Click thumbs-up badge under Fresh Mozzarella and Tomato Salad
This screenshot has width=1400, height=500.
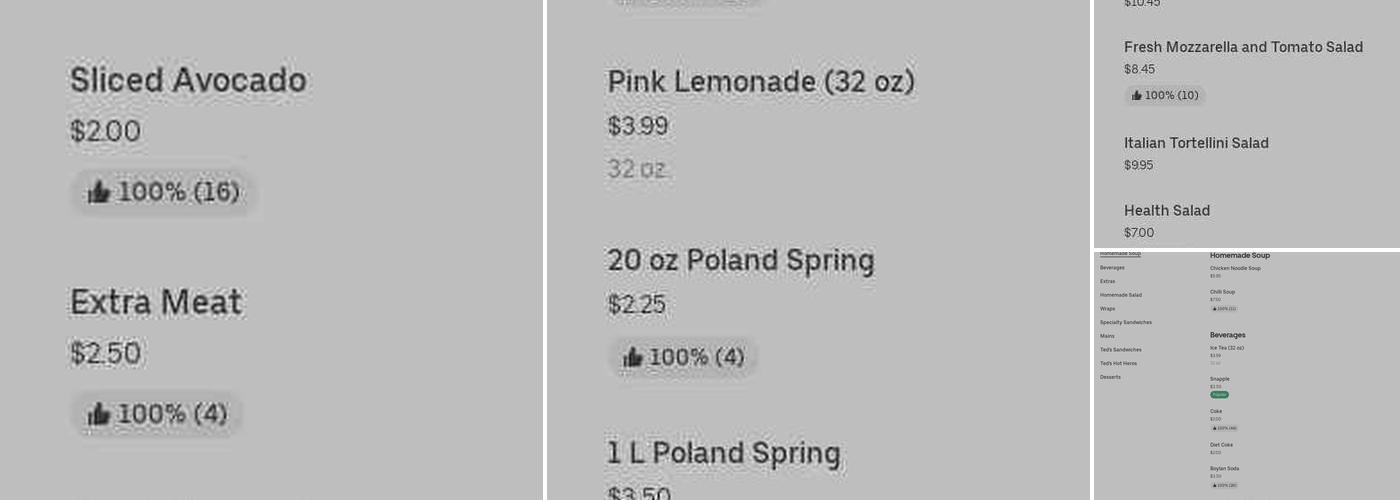tap(1164, 96)
